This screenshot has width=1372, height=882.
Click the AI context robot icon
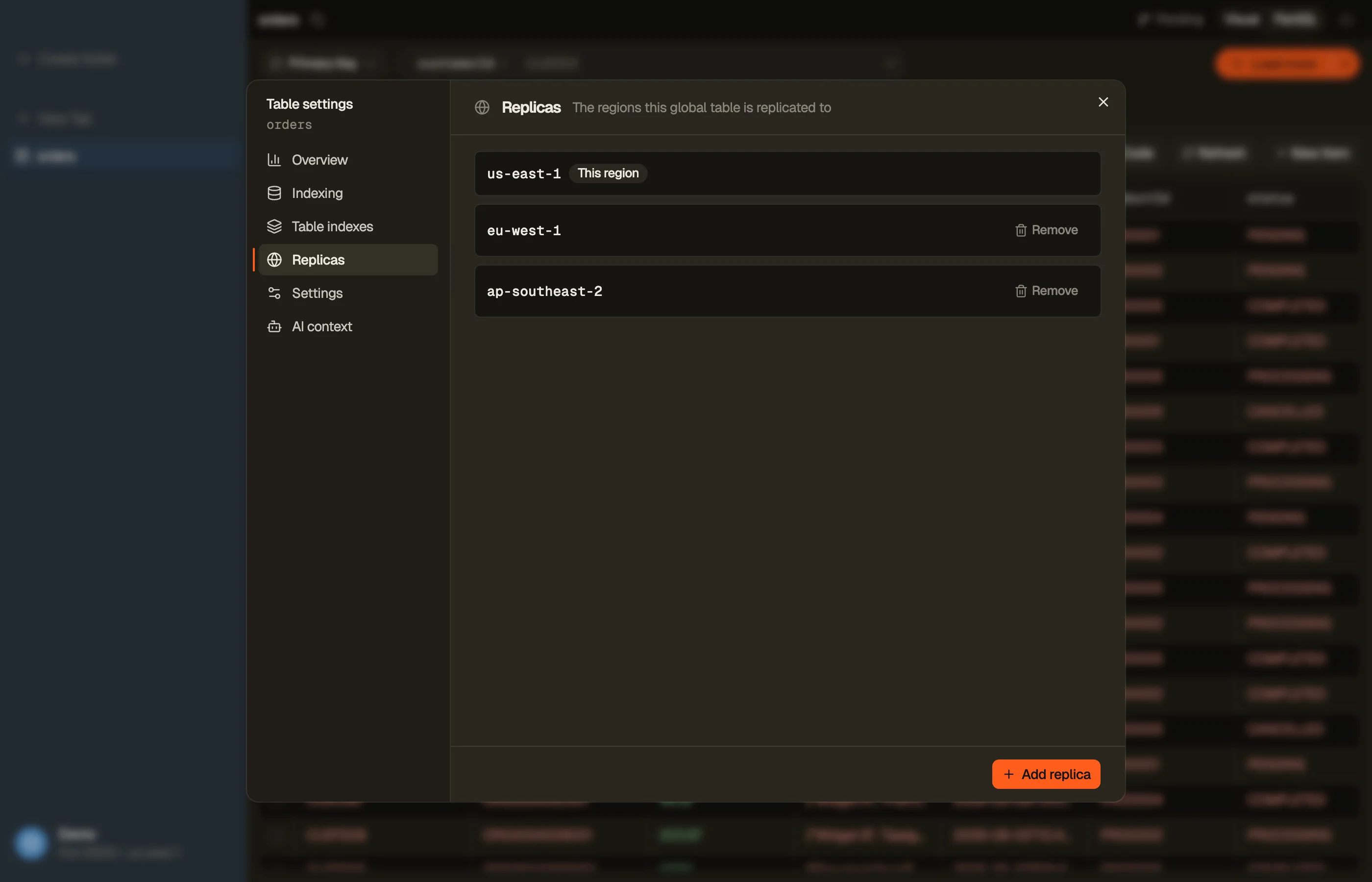tap(274, 326)
